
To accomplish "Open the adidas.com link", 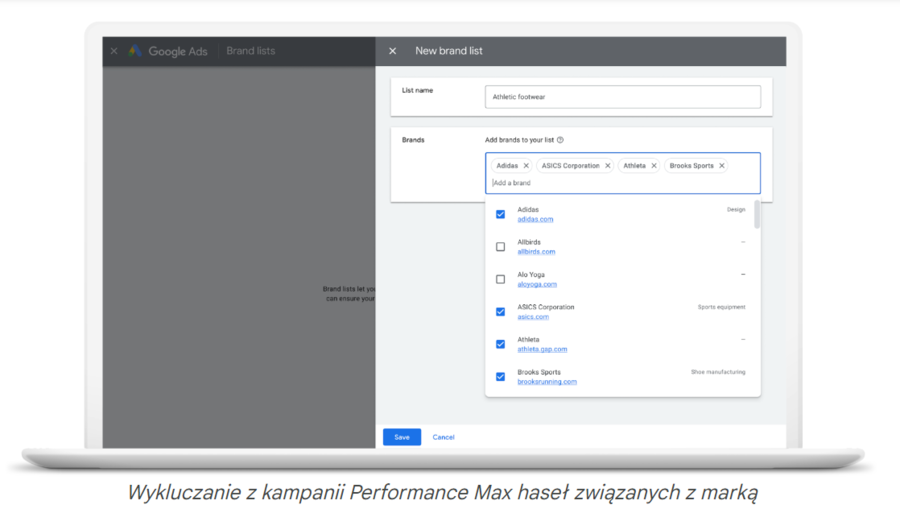I will coord(535,219).
